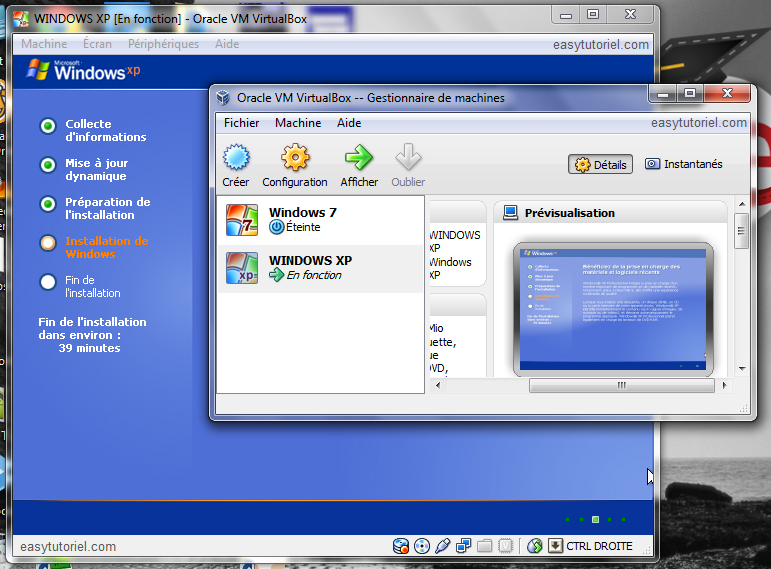Click the mouse integration globe status icon

(x=534, y=546)
